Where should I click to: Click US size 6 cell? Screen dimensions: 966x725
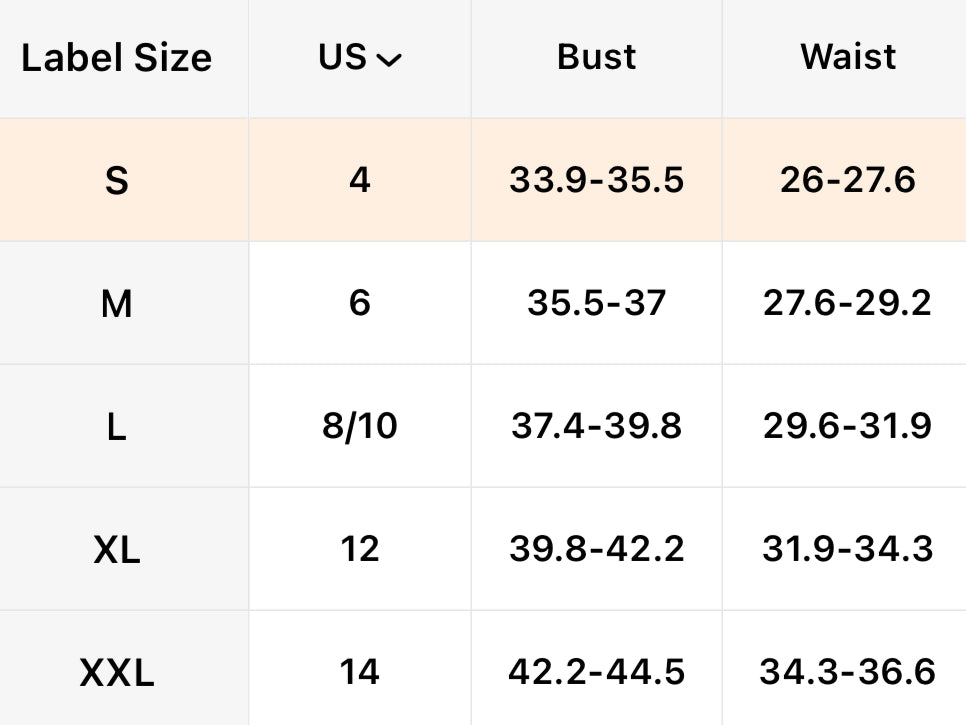pyautogui.click(x=360, y=303)
